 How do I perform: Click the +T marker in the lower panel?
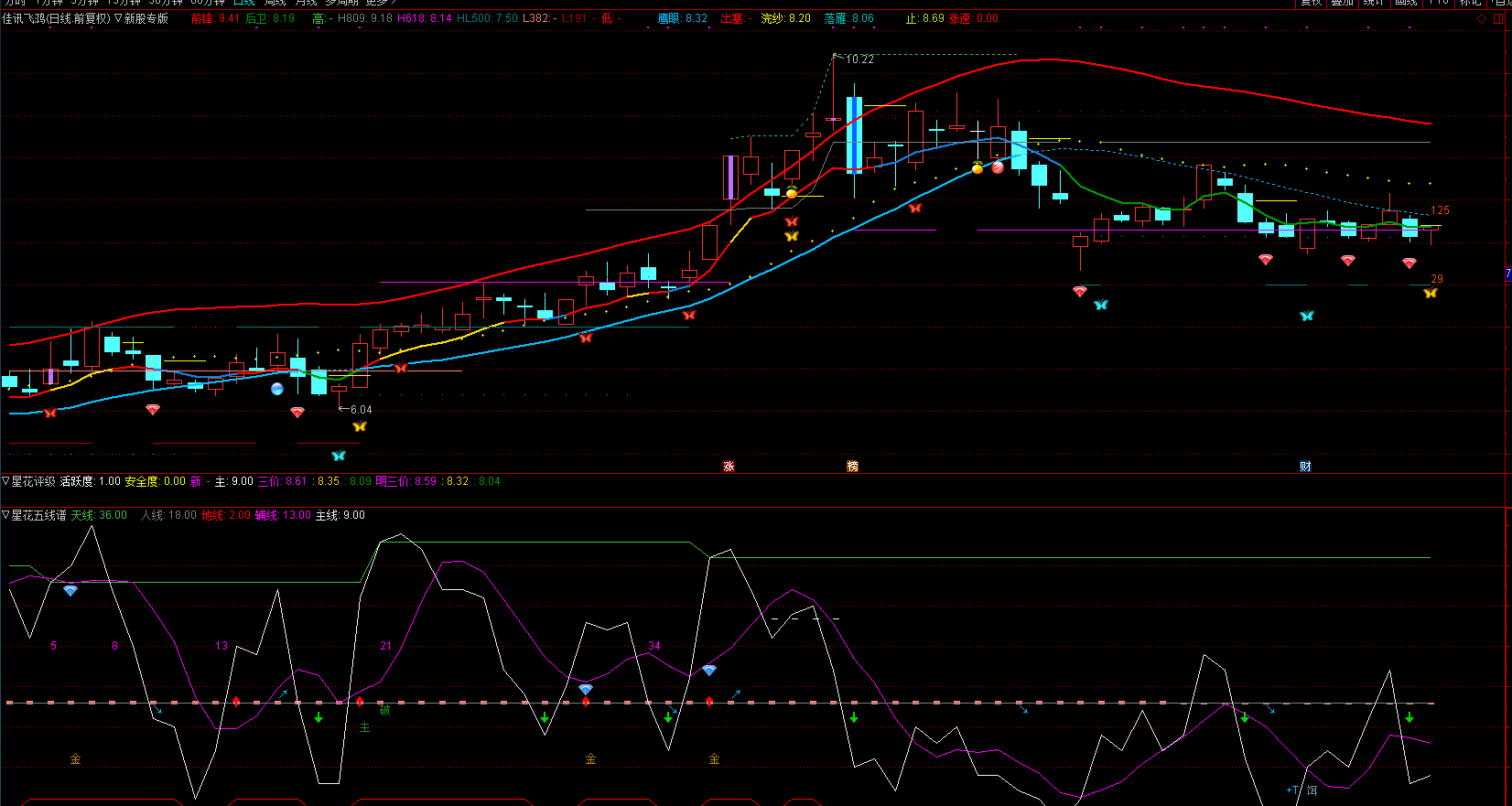pyautogui.click(x=1292, y=790)
